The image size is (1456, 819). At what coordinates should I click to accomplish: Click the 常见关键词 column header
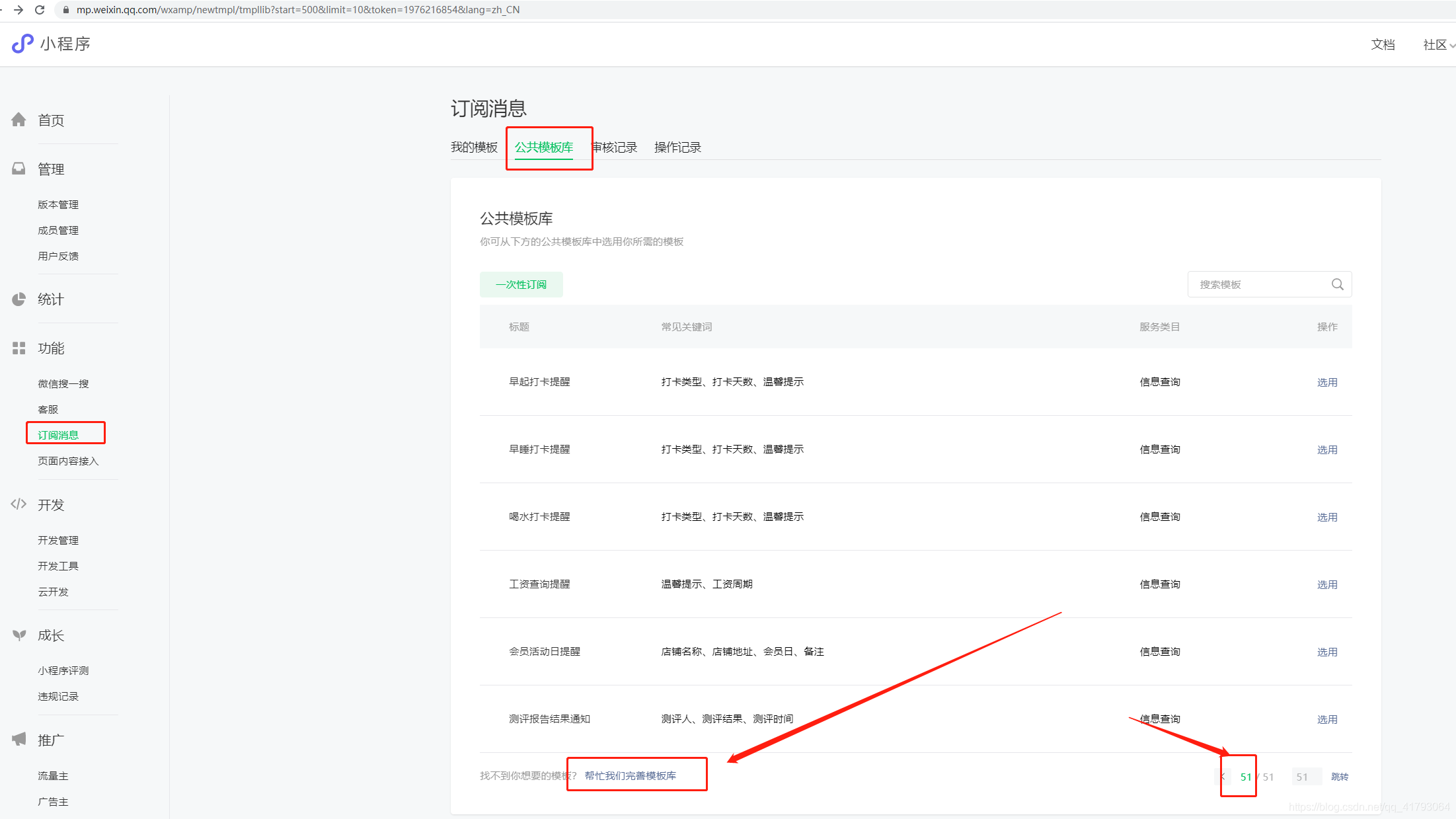[x=686, y=327]
